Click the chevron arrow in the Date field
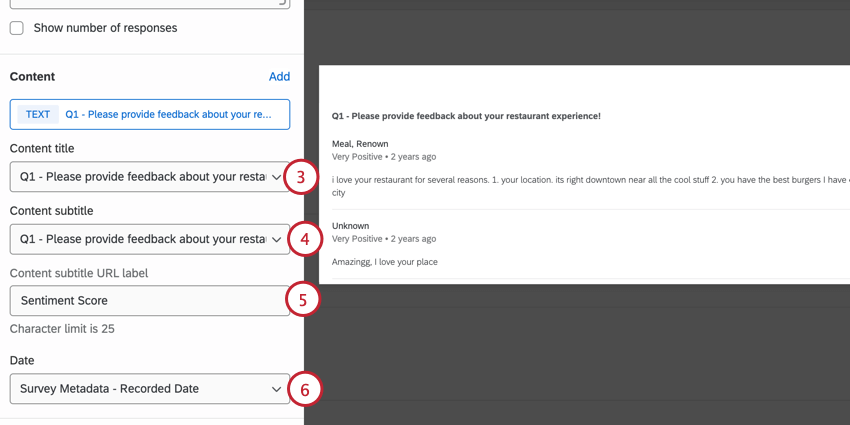Screen dimensions: 850x425 [276, 389]
